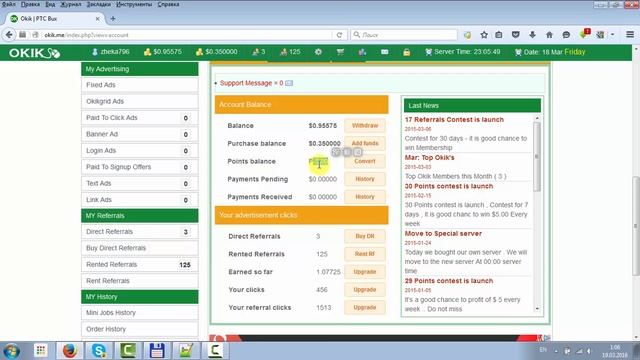
Task: Click the Withdraw button
Action: (x=365, y=126)
